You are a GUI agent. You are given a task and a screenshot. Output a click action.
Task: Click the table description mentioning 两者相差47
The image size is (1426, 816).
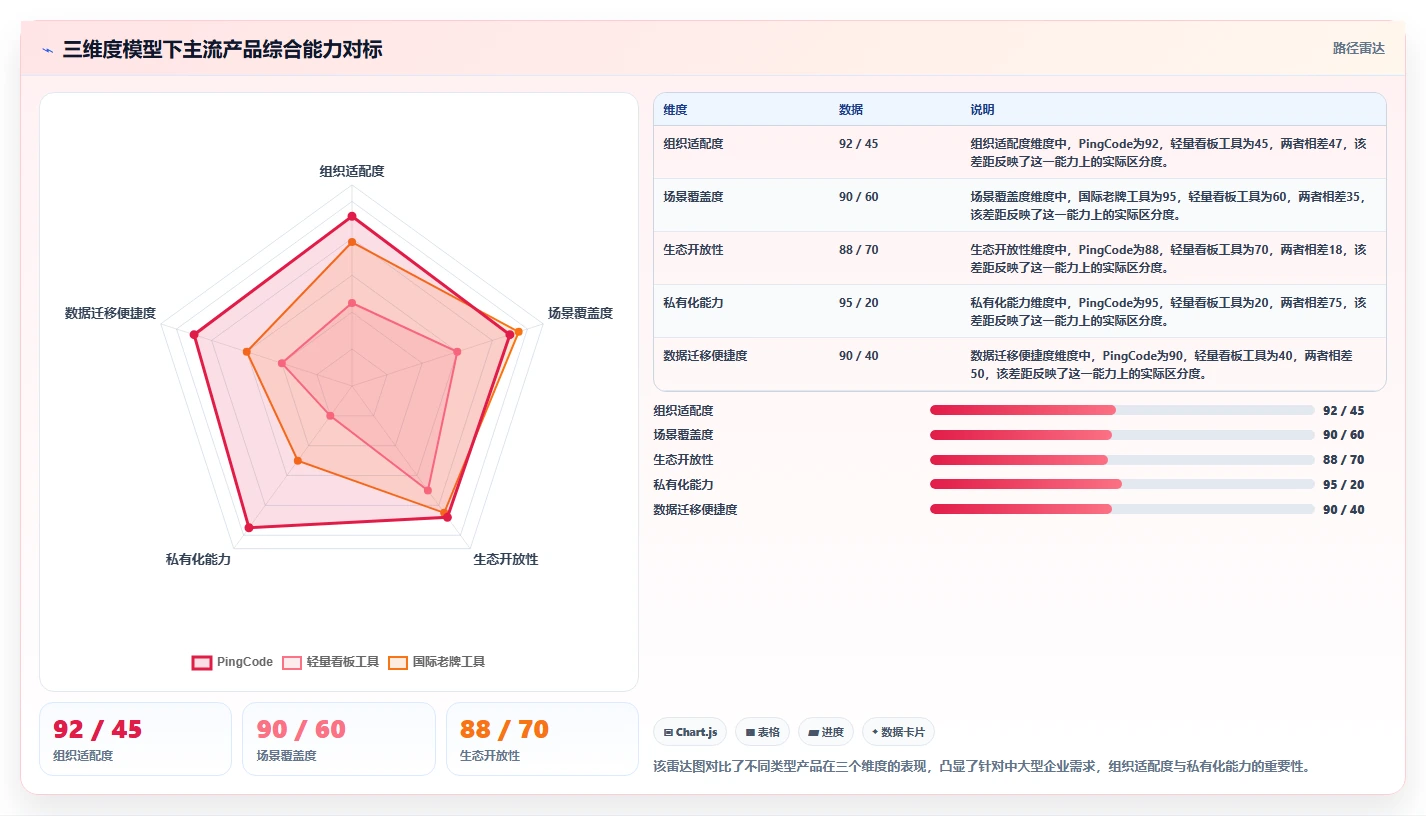coord(1168,152)
